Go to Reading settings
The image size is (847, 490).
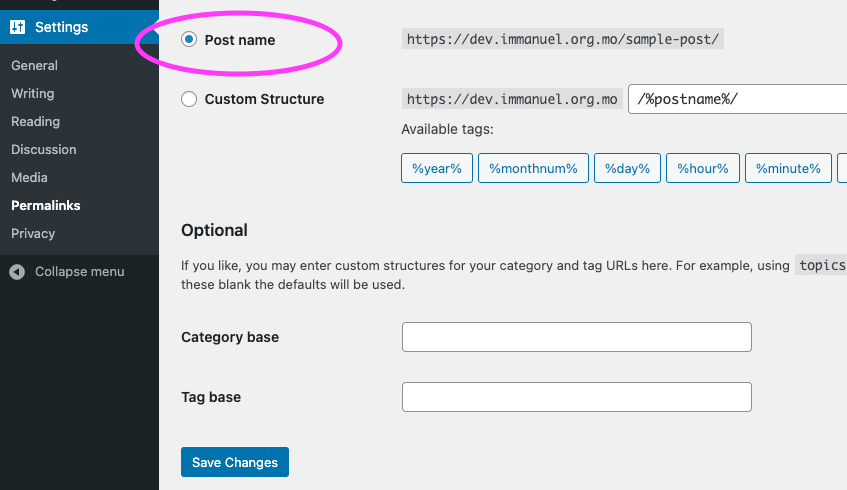pyautogui.click(x=35, y=122)
